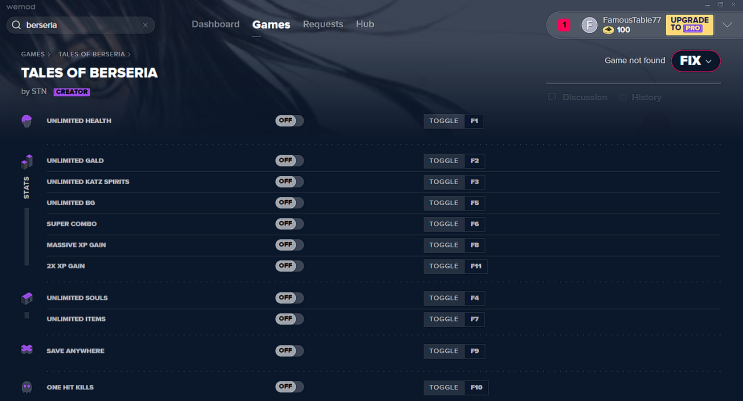This screenshot has height=401, width=743.
Task: Toggle Unlimited Gald switch
Action: [x=289, y=161]
